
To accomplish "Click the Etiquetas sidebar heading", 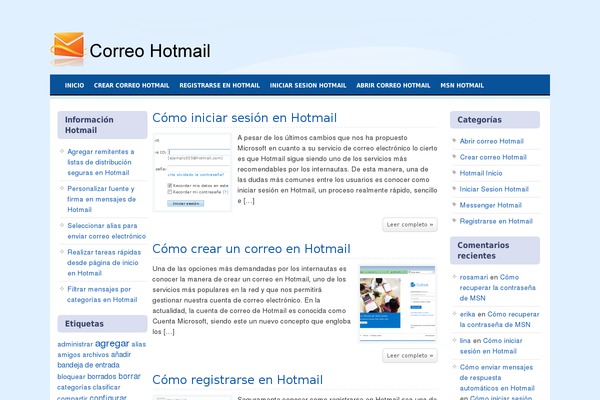I will click(x=103, y=324).
